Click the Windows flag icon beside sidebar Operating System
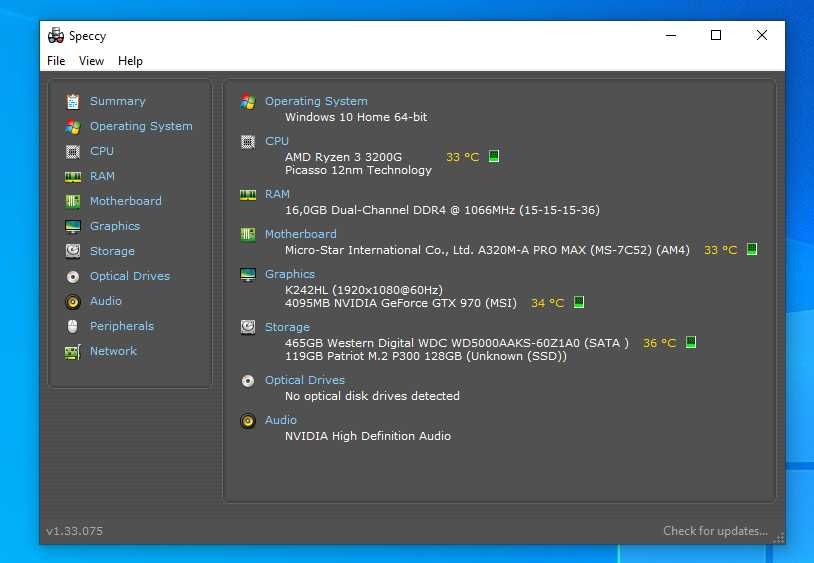This screenshot has width=814, height=563. tap(73, 127)
